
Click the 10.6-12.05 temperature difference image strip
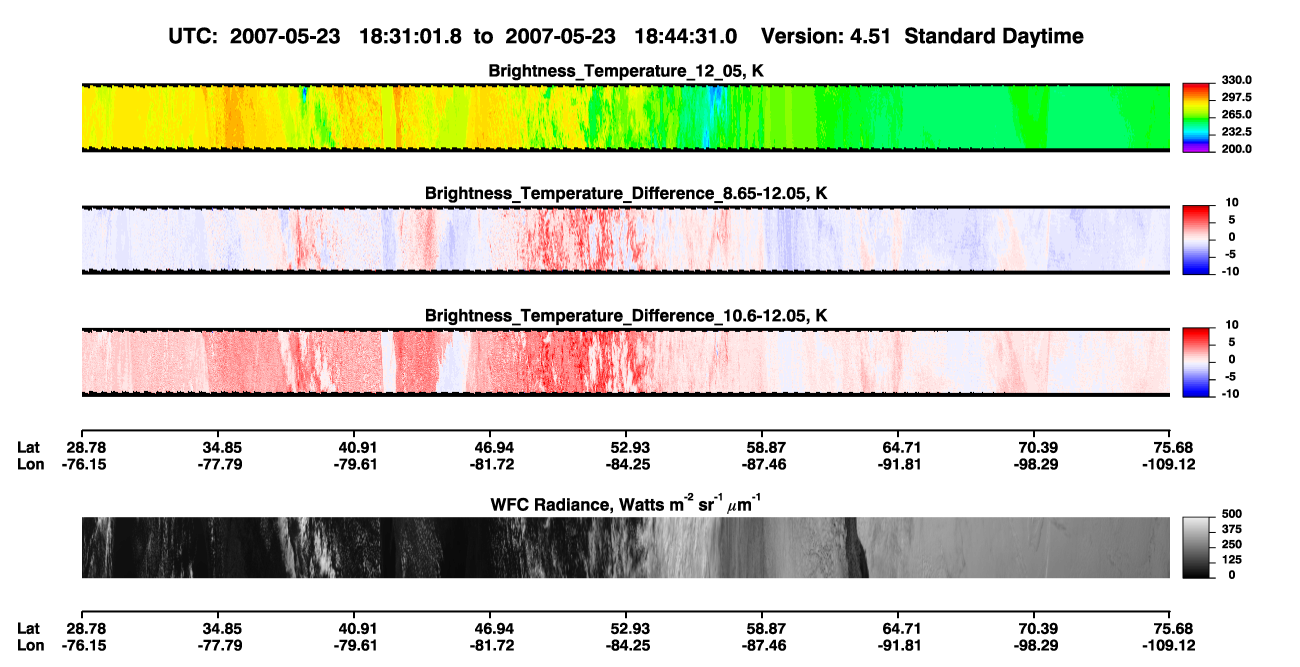(x=626, y=363)
